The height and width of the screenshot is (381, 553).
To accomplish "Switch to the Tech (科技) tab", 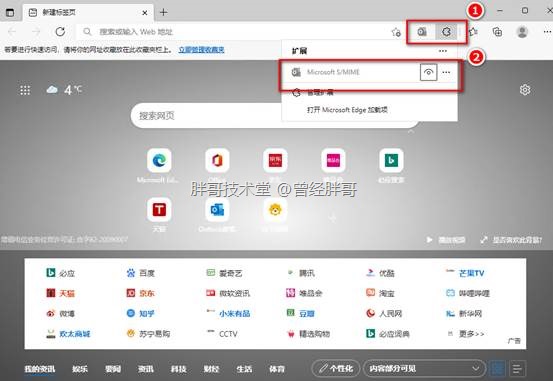I will 178,369.
